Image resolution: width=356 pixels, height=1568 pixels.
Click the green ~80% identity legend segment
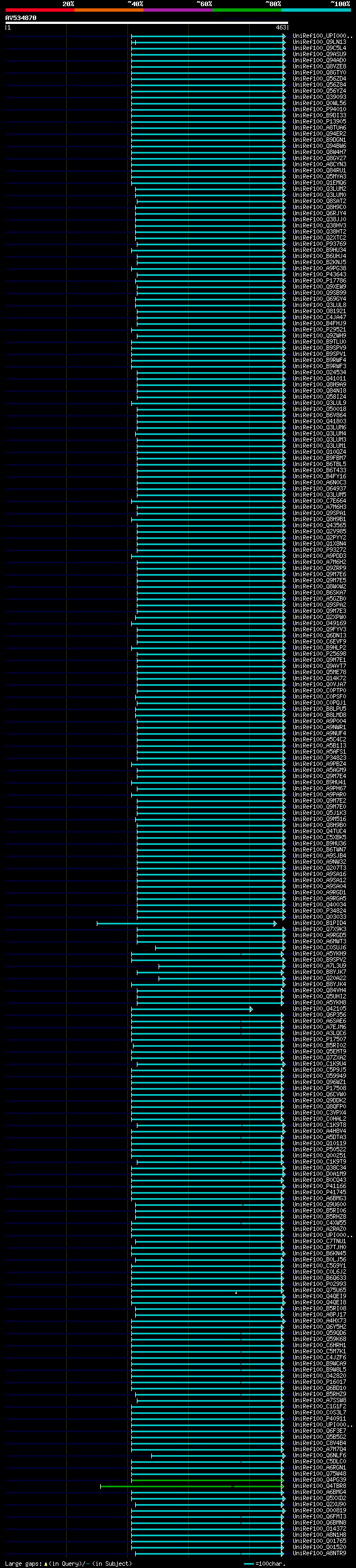click(x=247, y=10)
